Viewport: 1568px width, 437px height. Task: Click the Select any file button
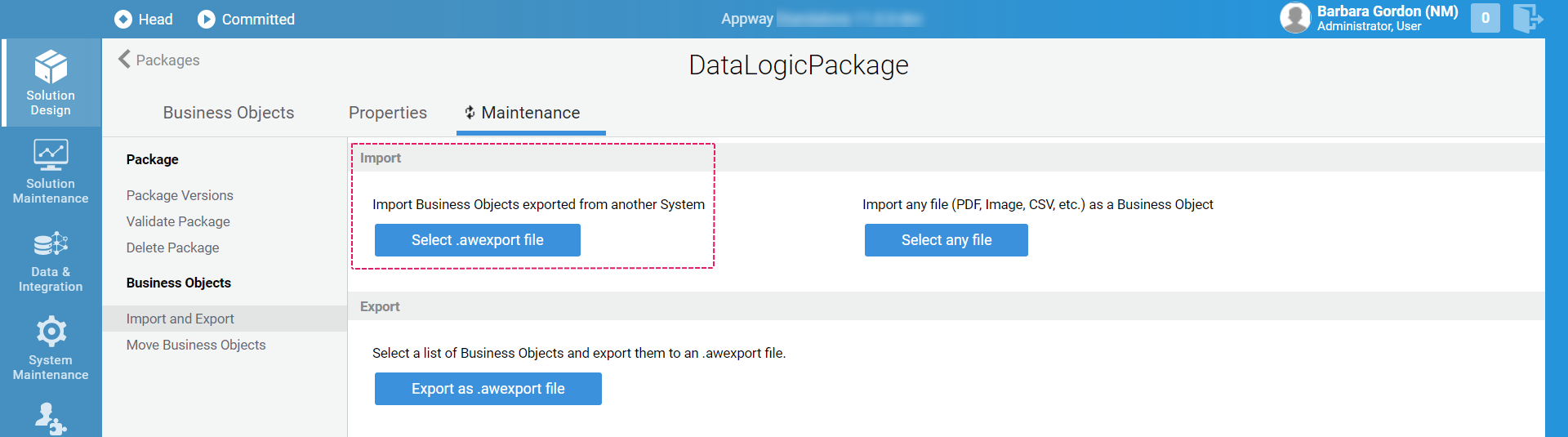(947, 240)
